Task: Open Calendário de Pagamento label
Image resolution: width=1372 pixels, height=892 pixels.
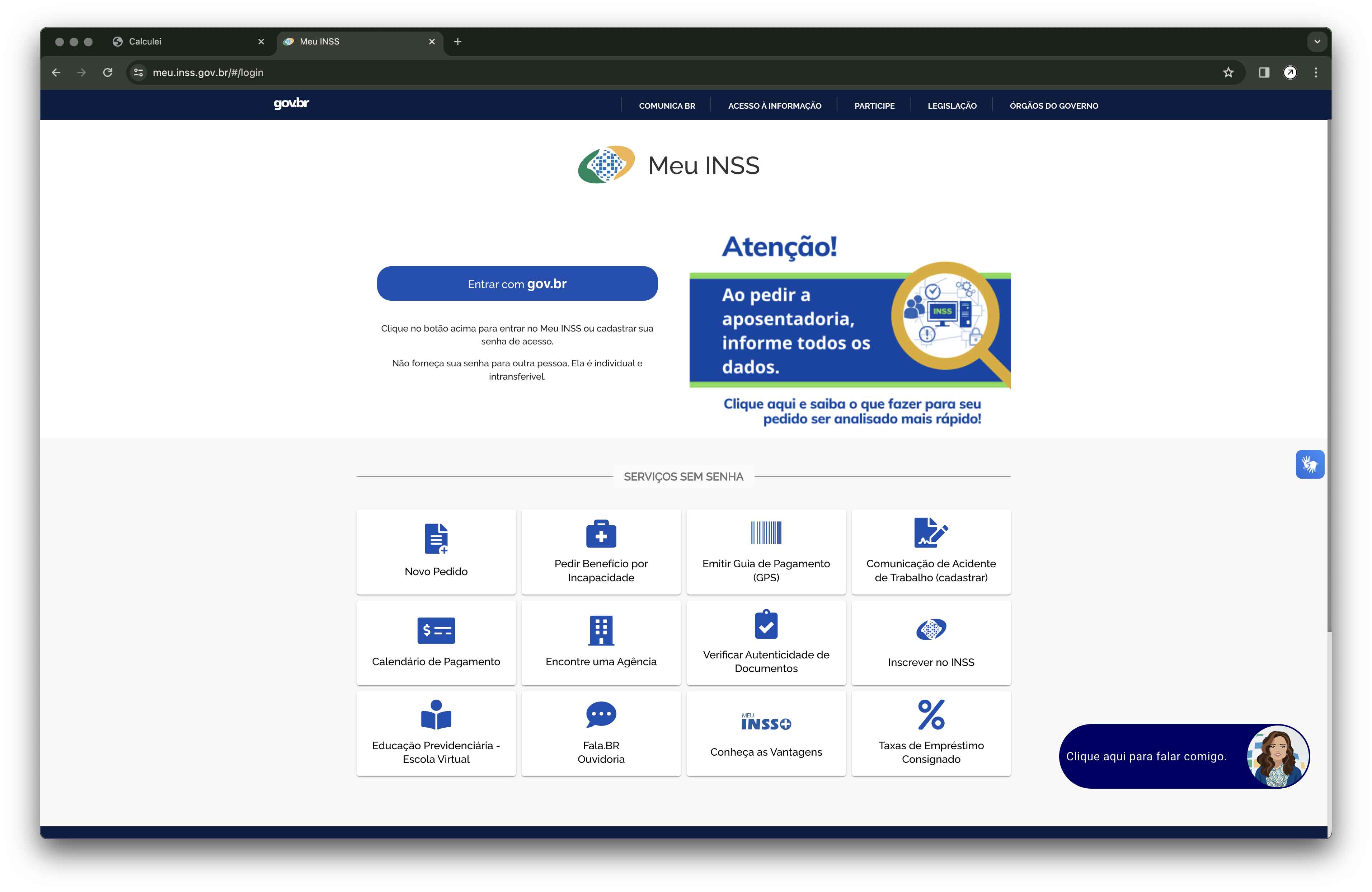Action: (x=436, y=662)
